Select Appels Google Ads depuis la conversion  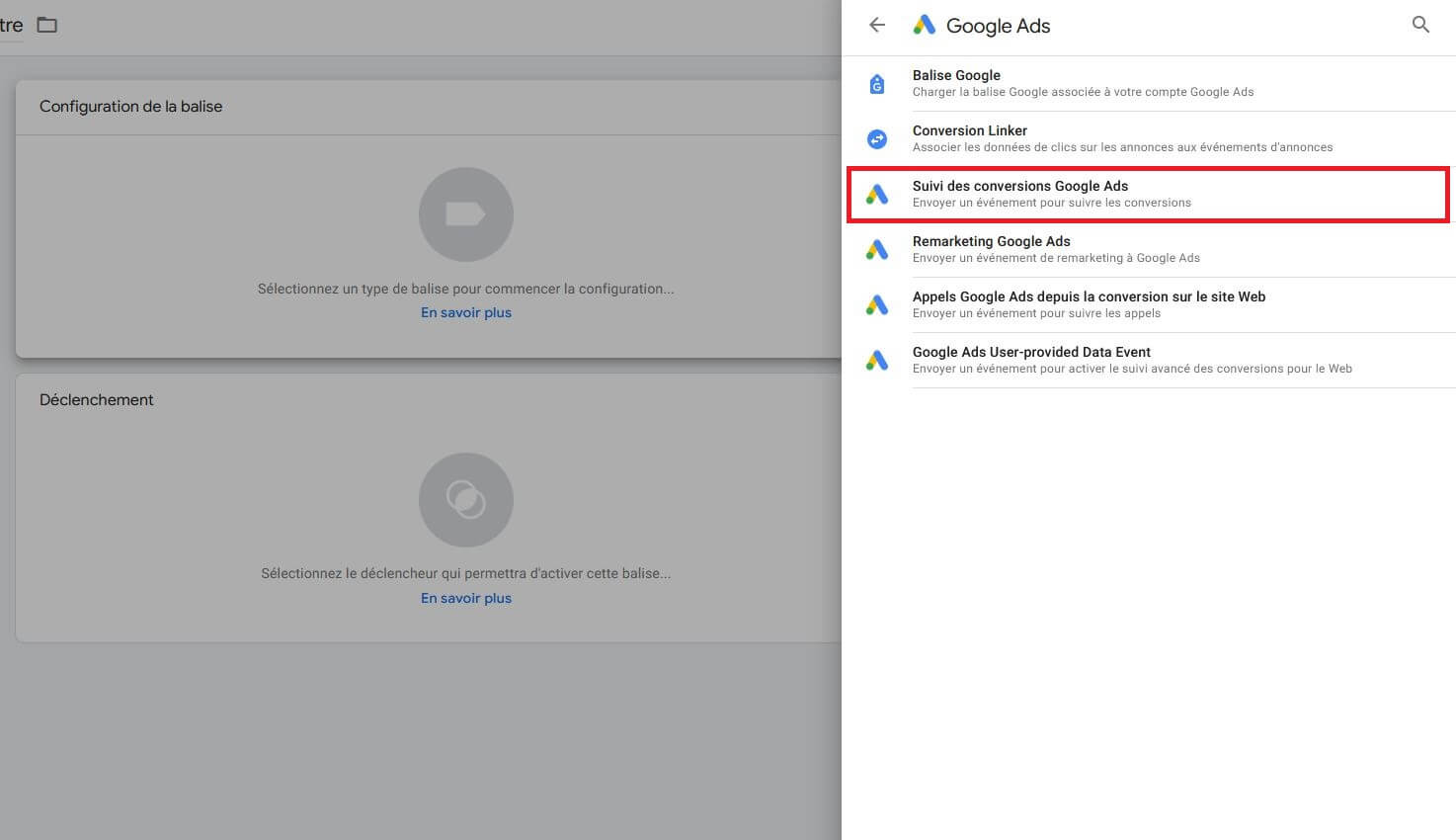[x=1149, y=304]
